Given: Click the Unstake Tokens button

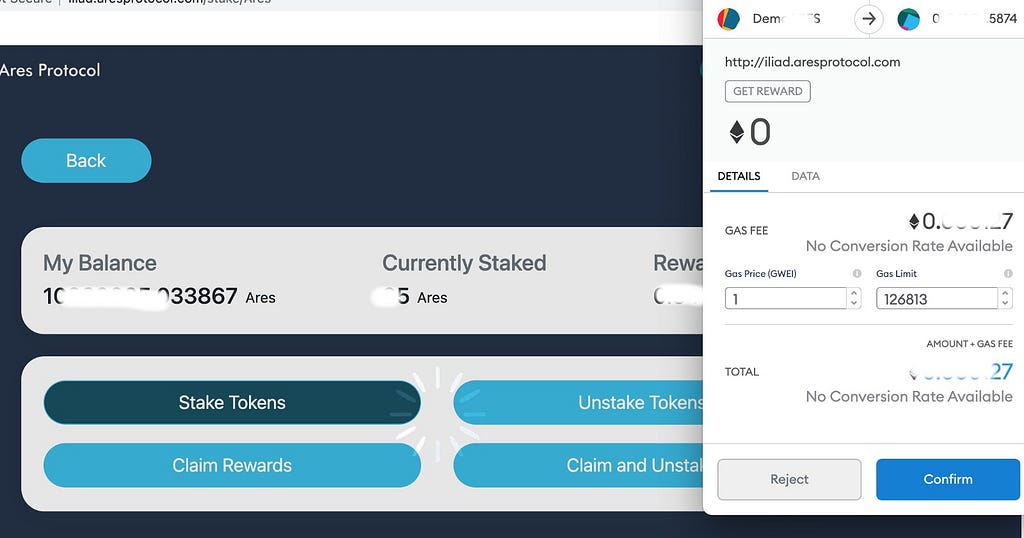Looking at the screenshot, I should pos(578,402).
